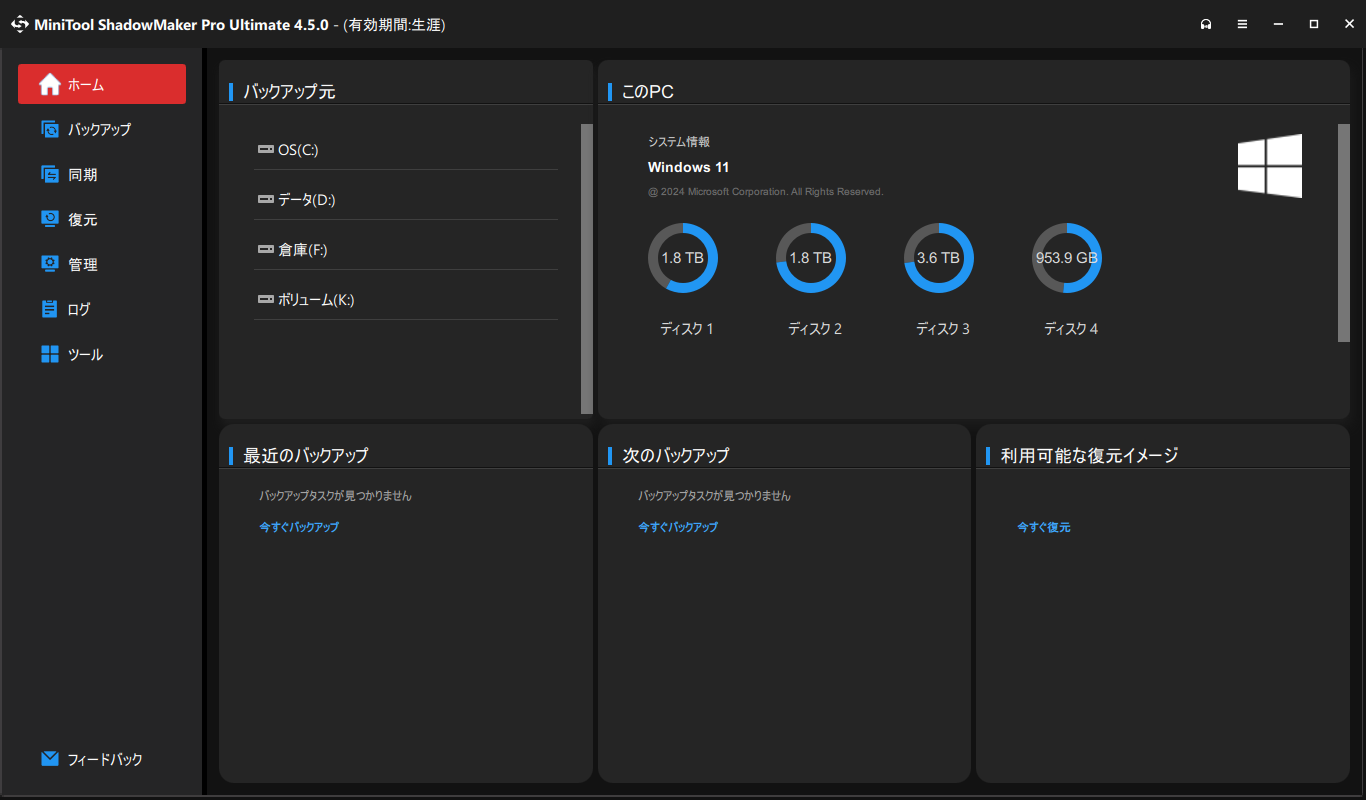The height and width of the screenshot is (800, 1366).
Task: Click the ボリューム(K:) drive icon
Action: coord(265,300)
